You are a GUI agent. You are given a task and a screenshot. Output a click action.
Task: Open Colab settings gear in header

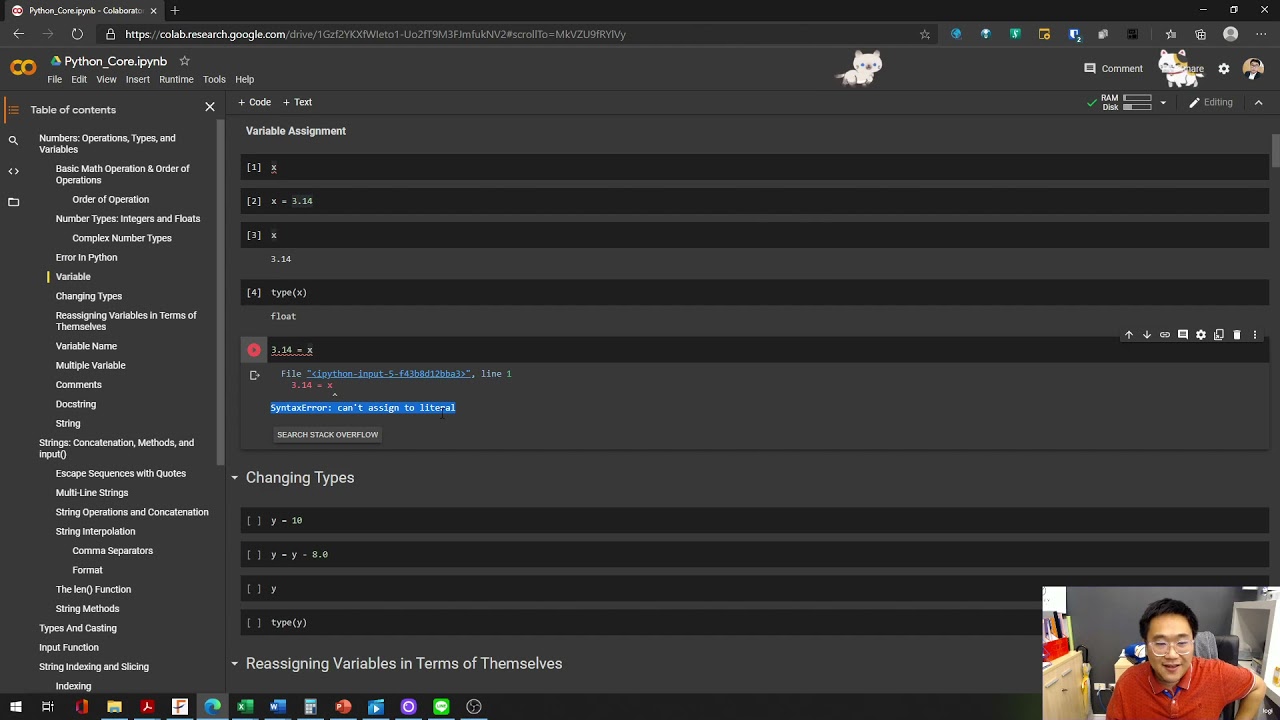[x=1224, y=69]
